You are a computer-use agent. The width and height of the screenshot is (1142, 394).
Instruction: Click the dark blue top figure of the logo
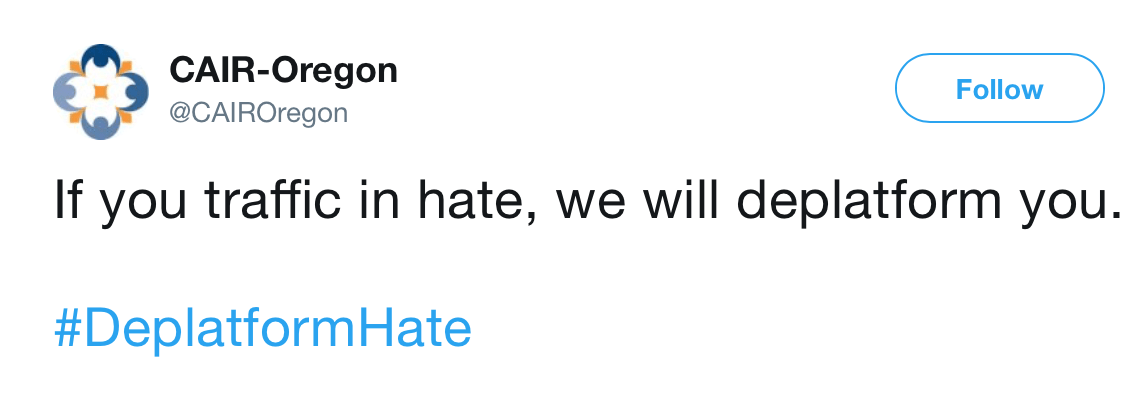click(101, 59)
